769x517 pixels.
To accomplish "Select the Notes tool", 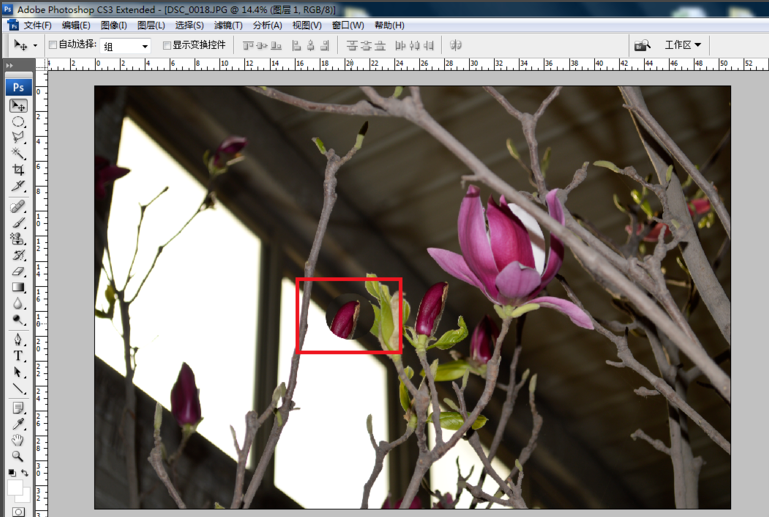I will point(18,408).
